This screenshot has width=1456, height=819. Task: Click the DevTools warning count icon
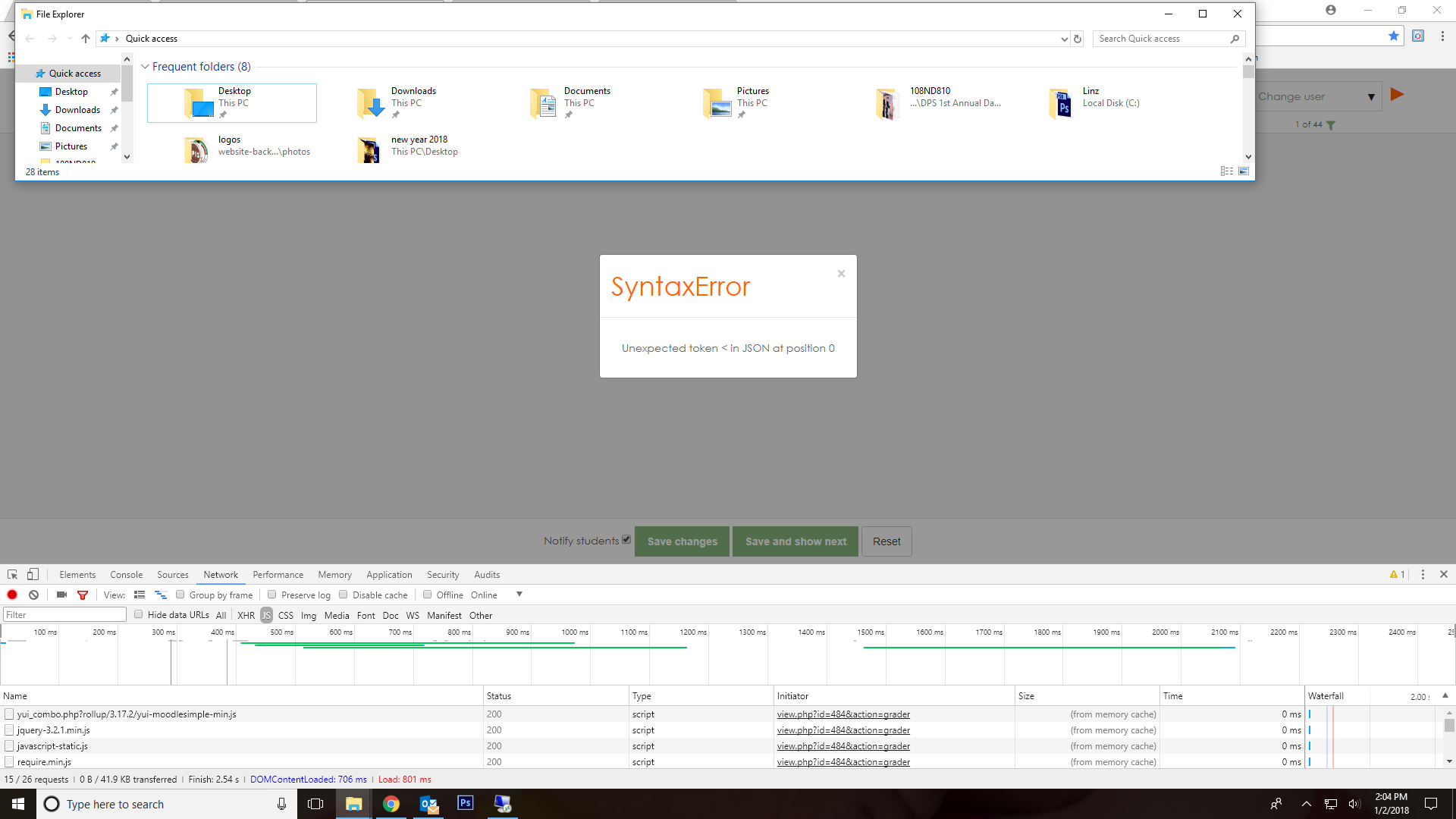1397,575
